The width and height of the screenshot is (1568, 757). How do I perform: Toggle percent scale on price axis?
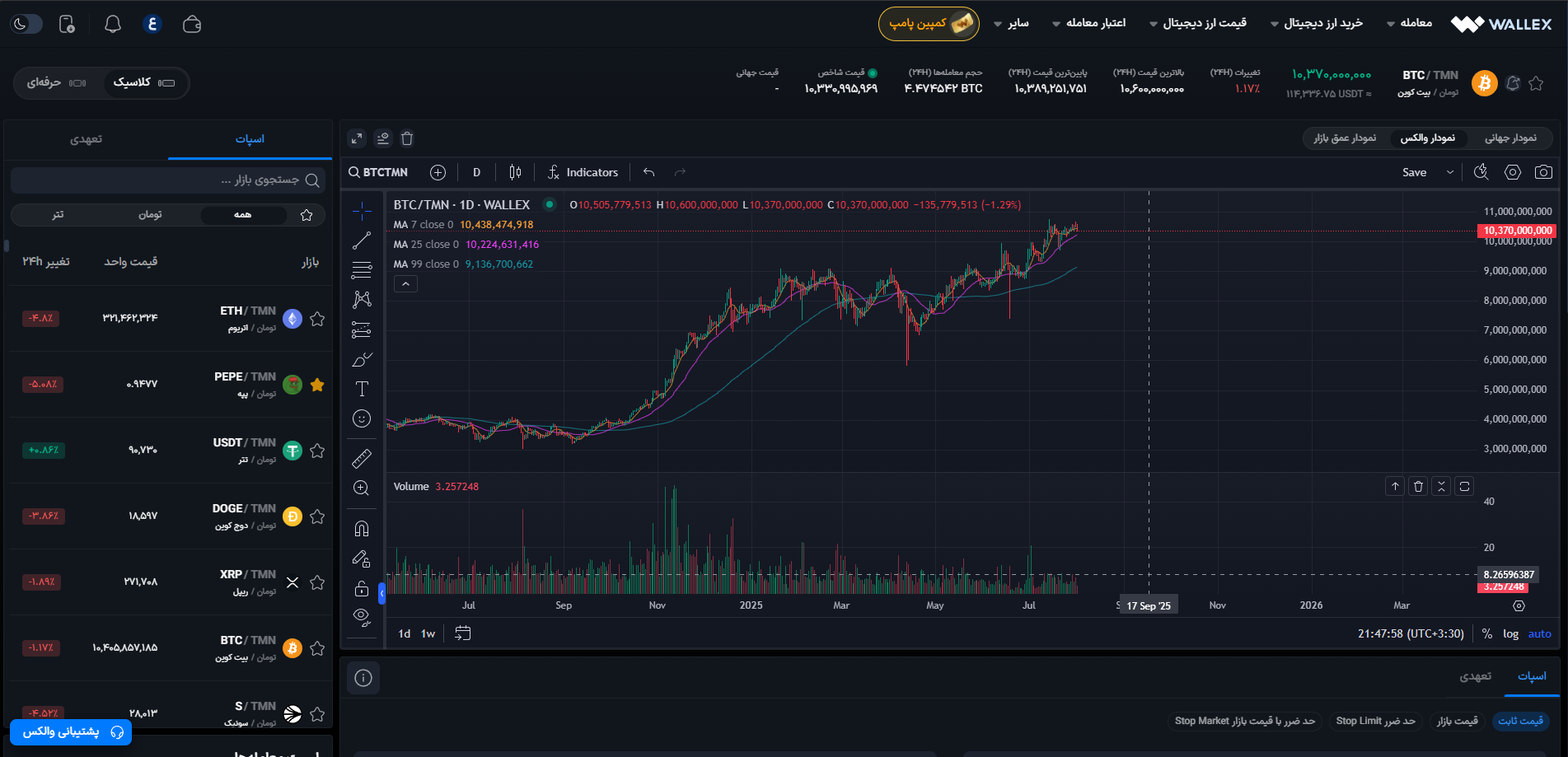[x=1486, y=633]
